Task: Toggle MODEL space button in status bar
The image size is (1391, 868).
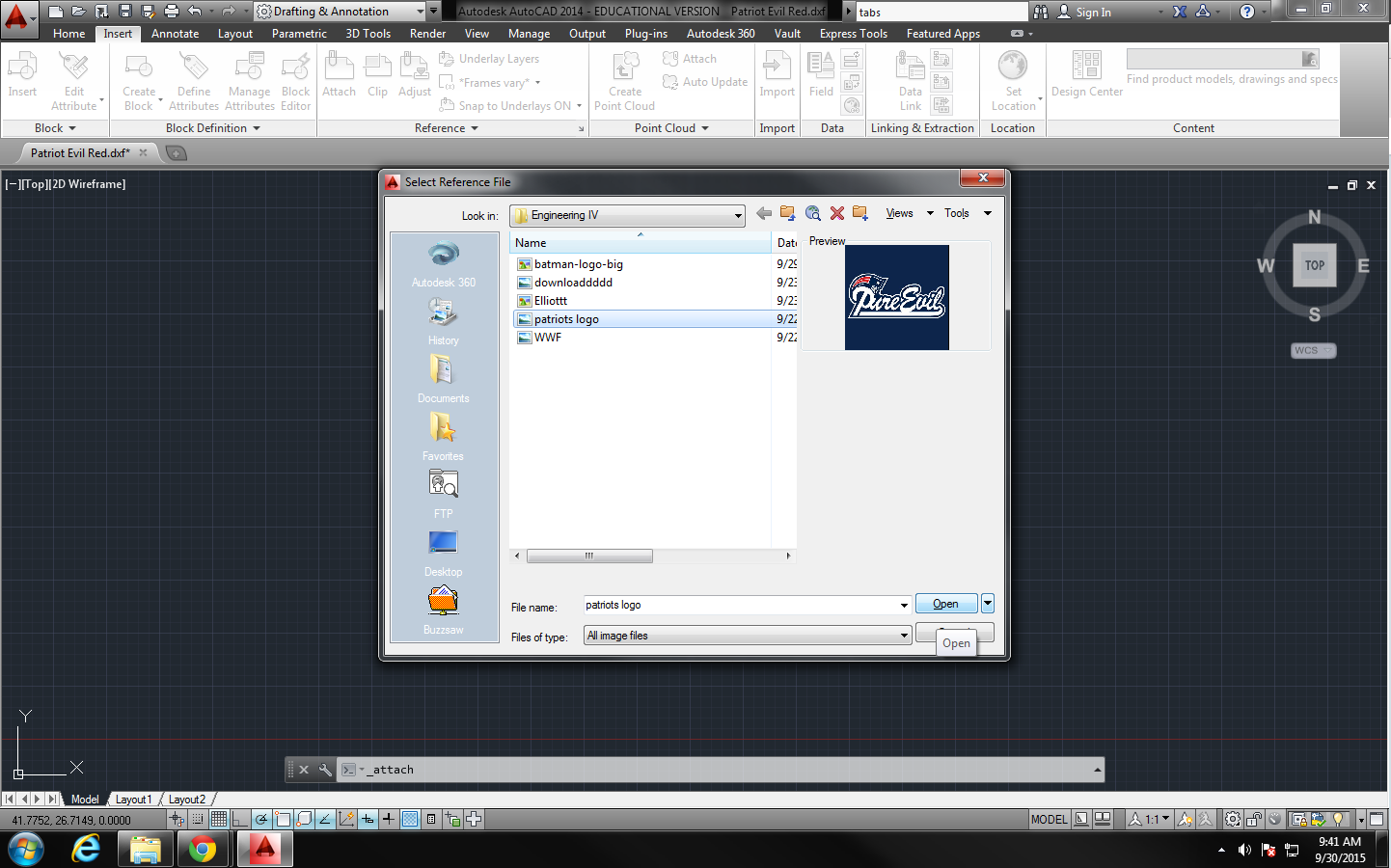Action: coord(1050,819)
